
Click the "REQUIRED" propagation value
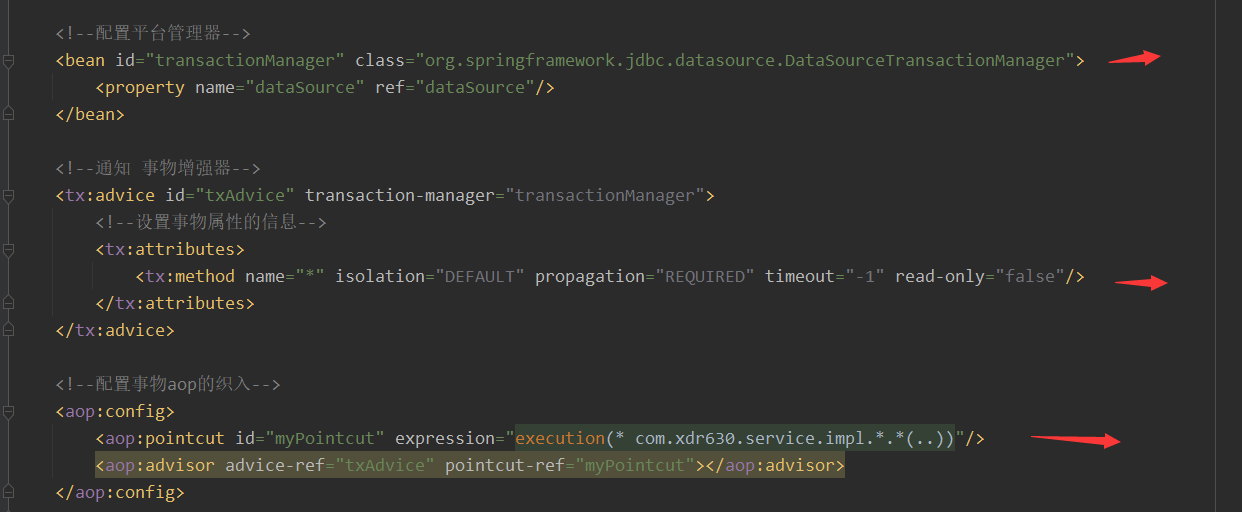(x=705, y=277)
